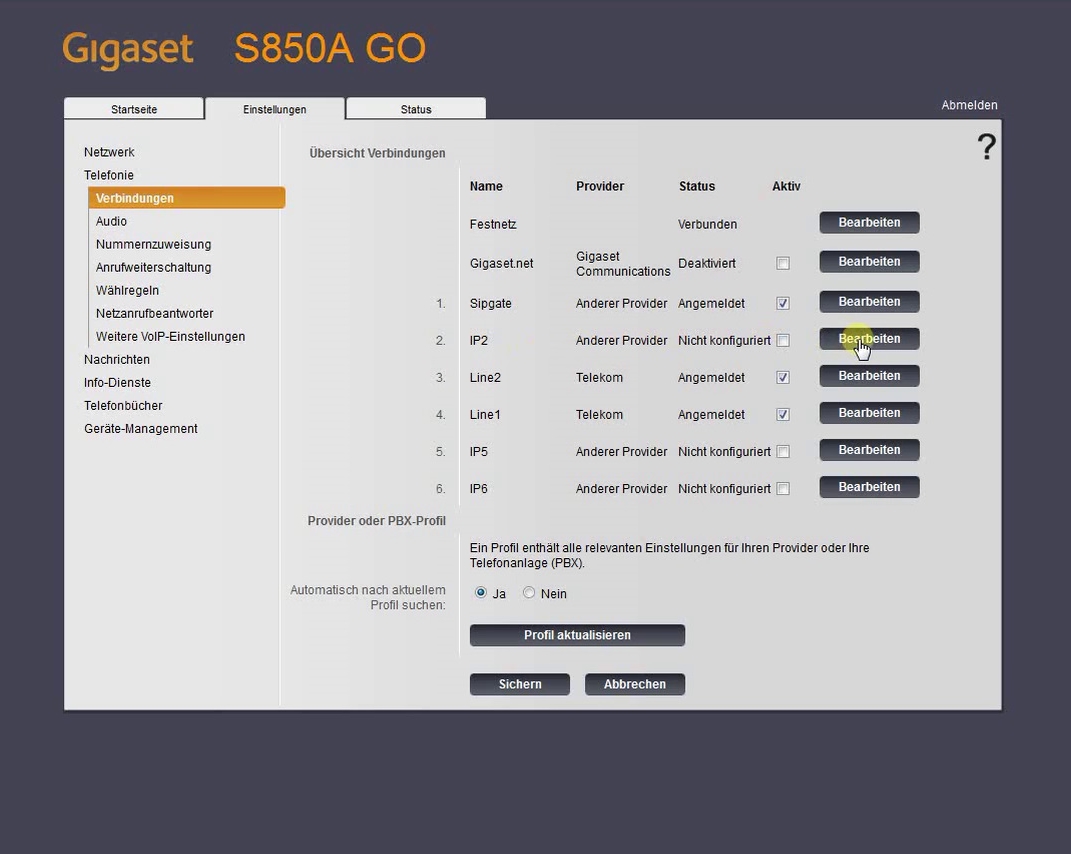The height and width of the screenshot is (854, 1071).
Task: Uncheck the Line1 Telekom connection
Action: tap(783, 414)
